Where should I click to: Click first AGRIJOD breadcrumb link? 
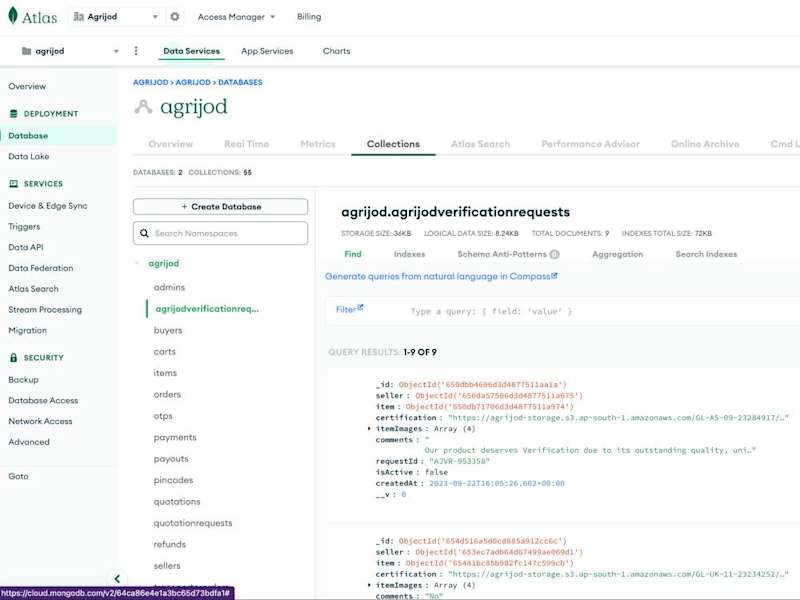(151, 82)
